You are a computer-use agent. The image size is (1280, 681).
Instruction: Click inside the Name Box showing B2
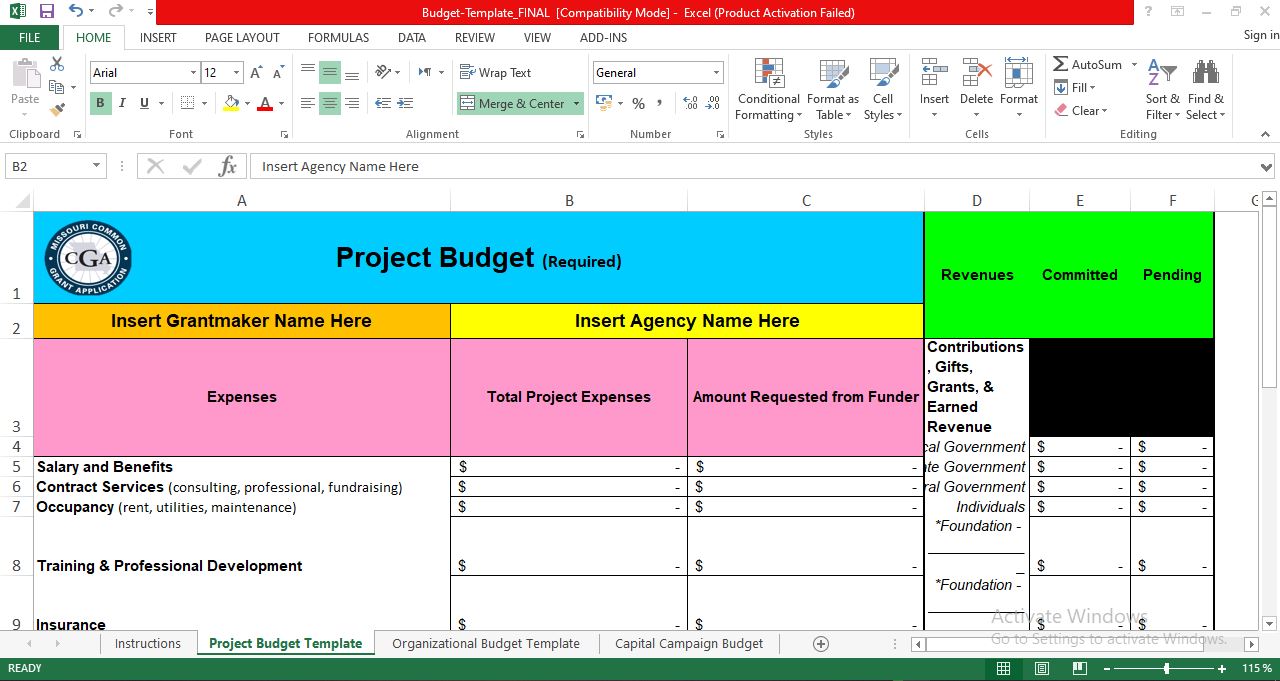(47, 166)
